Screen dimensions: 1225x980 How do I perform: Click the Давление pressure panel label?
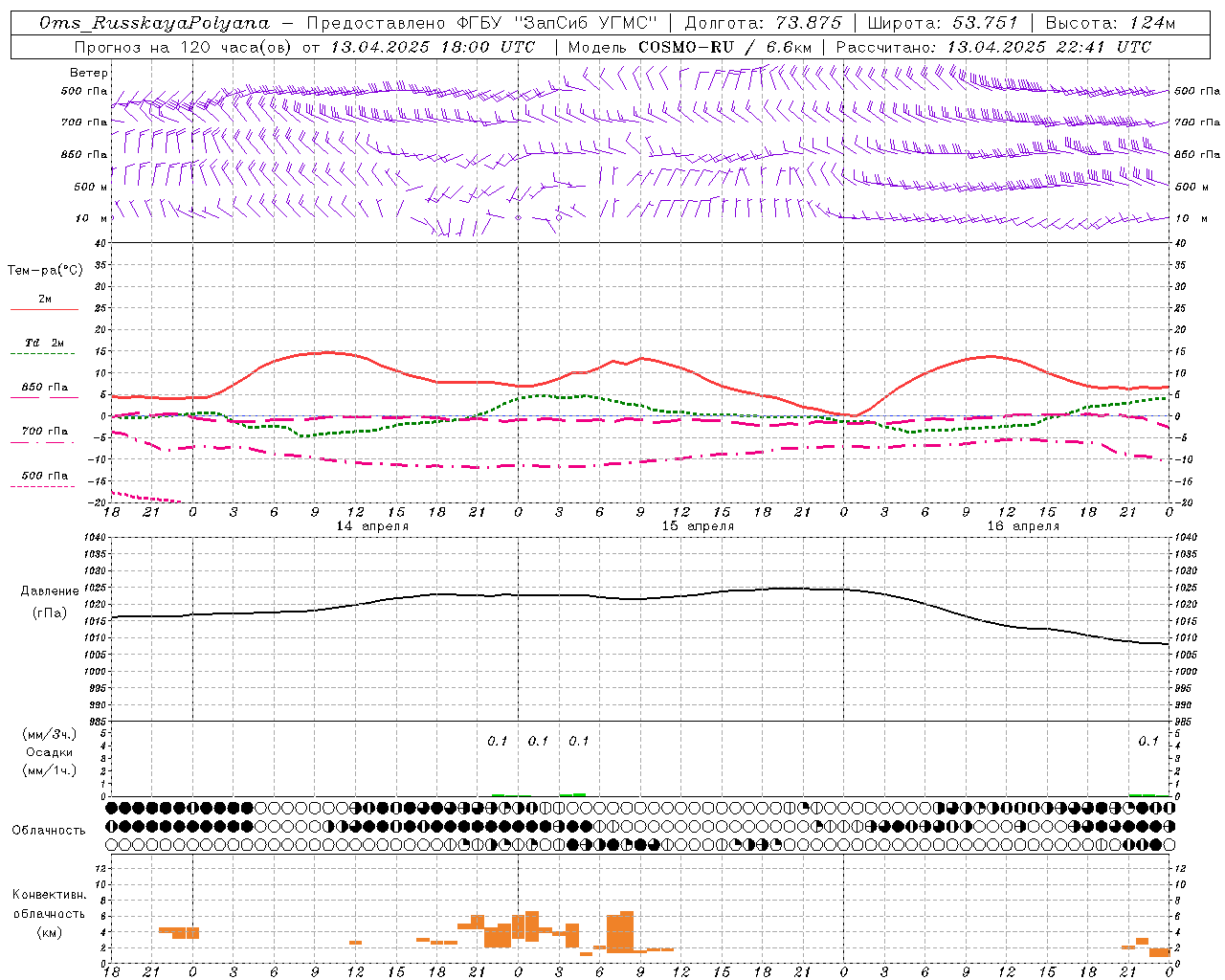point(50,591)
